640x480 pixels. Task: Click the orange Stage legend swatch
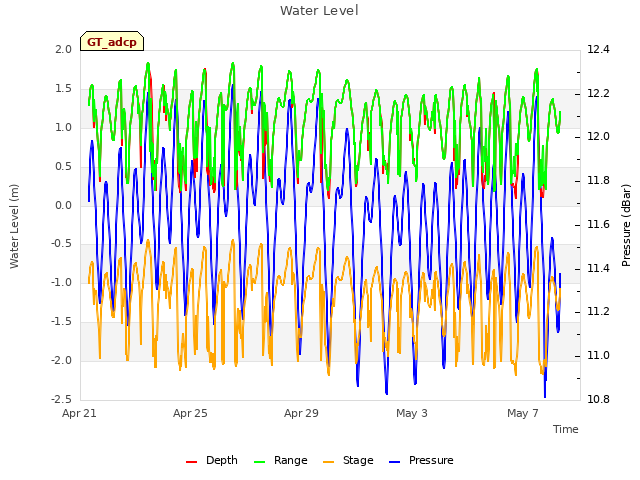point(328,462)
